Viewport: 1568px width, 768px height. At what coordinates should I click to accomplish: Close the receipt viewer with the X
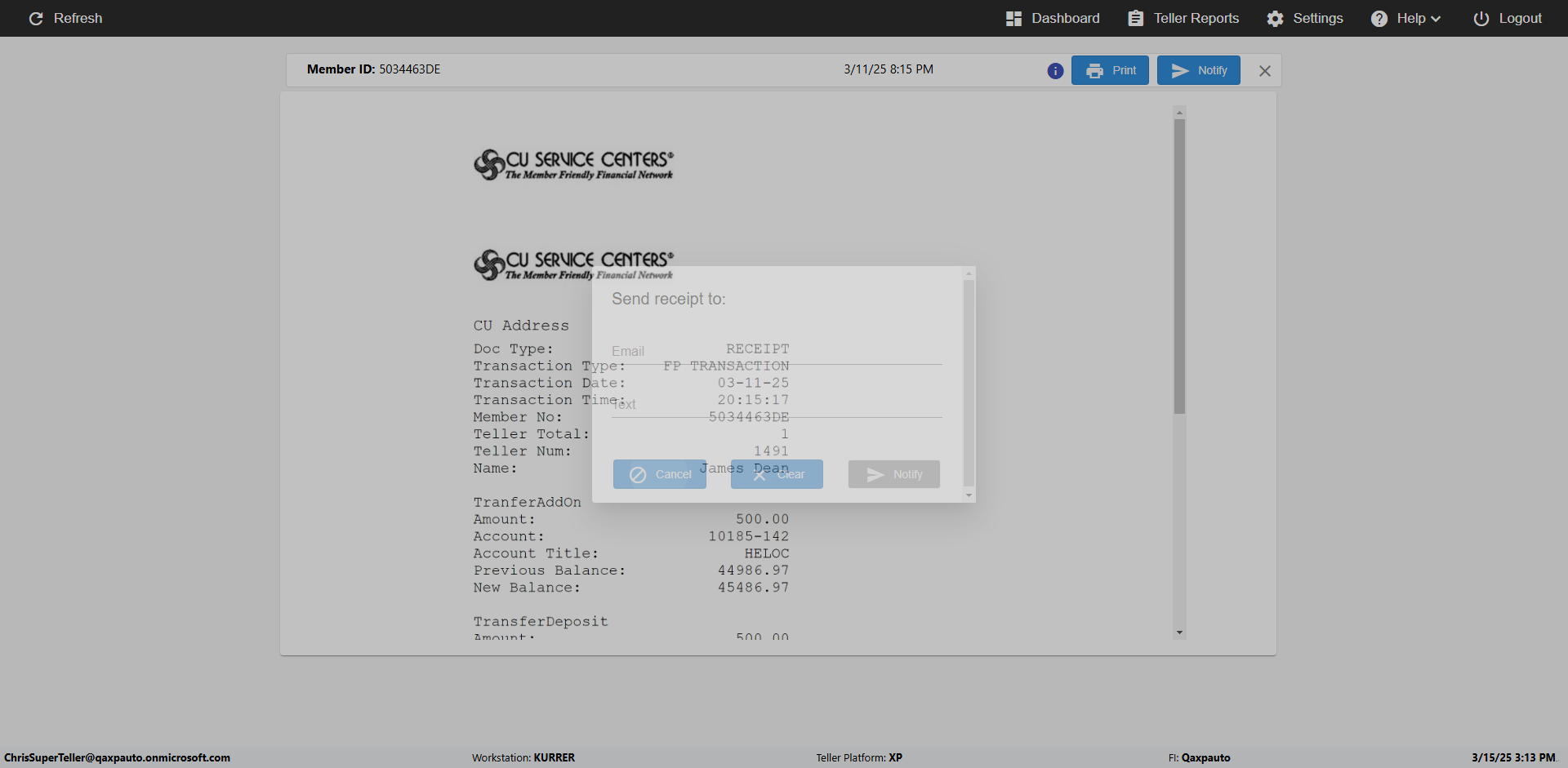(1265, 71)
